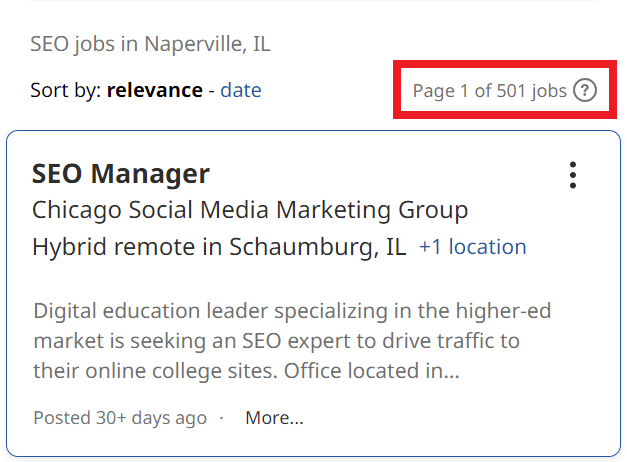Click the +1 location link

(472, 246)
